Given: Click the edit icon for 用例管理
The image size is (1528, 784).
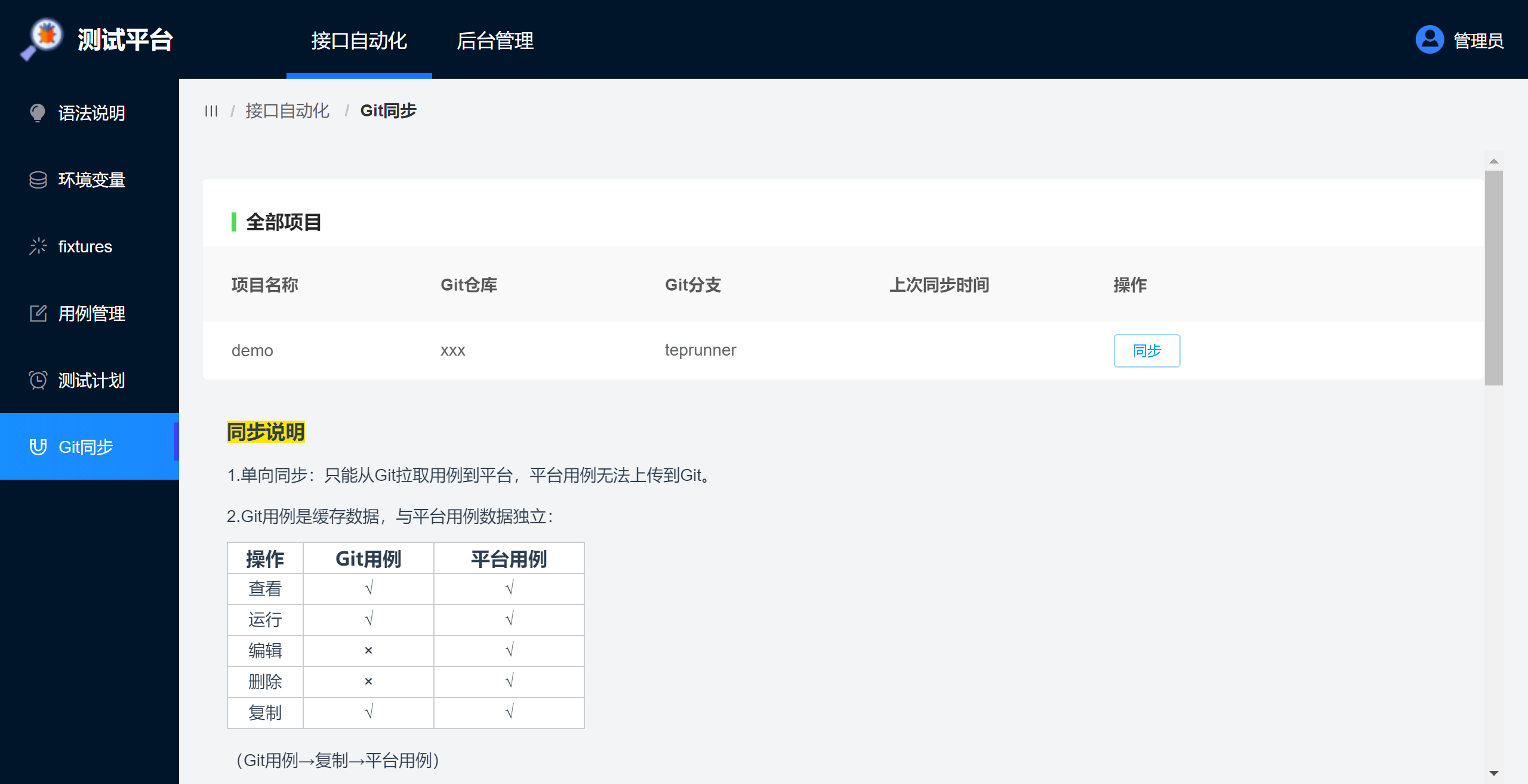Looking at the screenshot, I should click(x=38, y=313).
